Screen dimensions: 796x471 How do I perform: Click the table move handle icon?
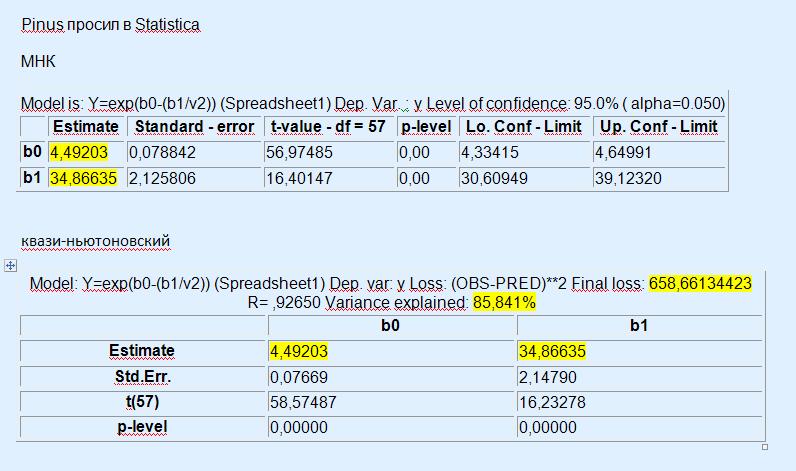pyautogui.click(x=10, y=265)
